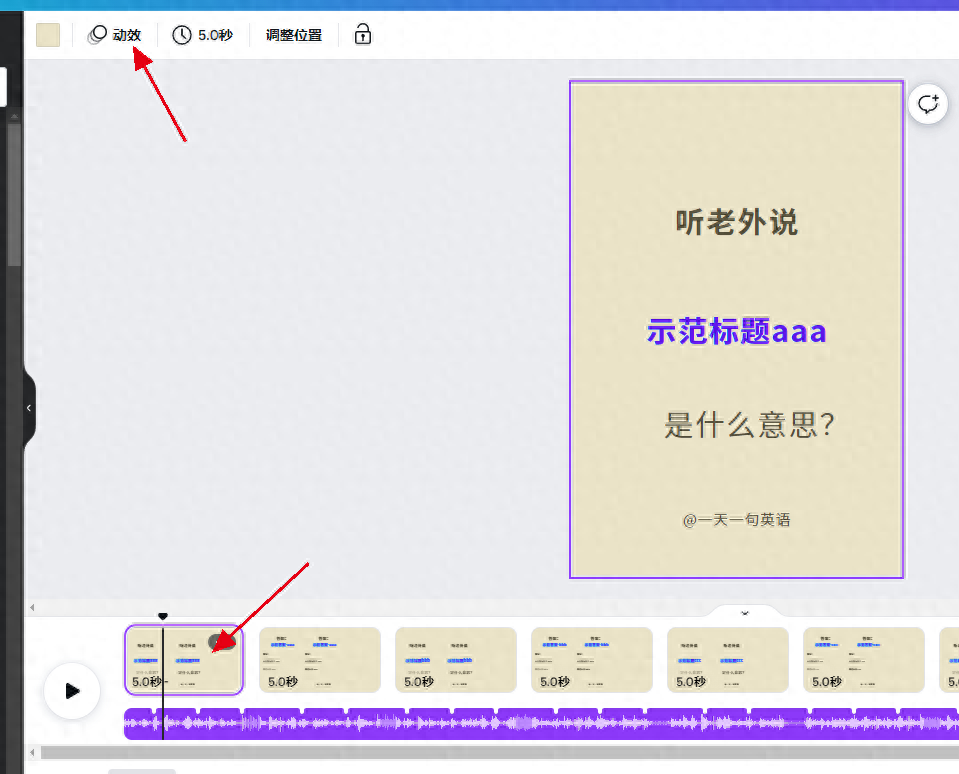The width and height of the screenshot is (959, 774).
Task: Collapse the left sidebar using its chevron
Action: click(x=28, y=407)
